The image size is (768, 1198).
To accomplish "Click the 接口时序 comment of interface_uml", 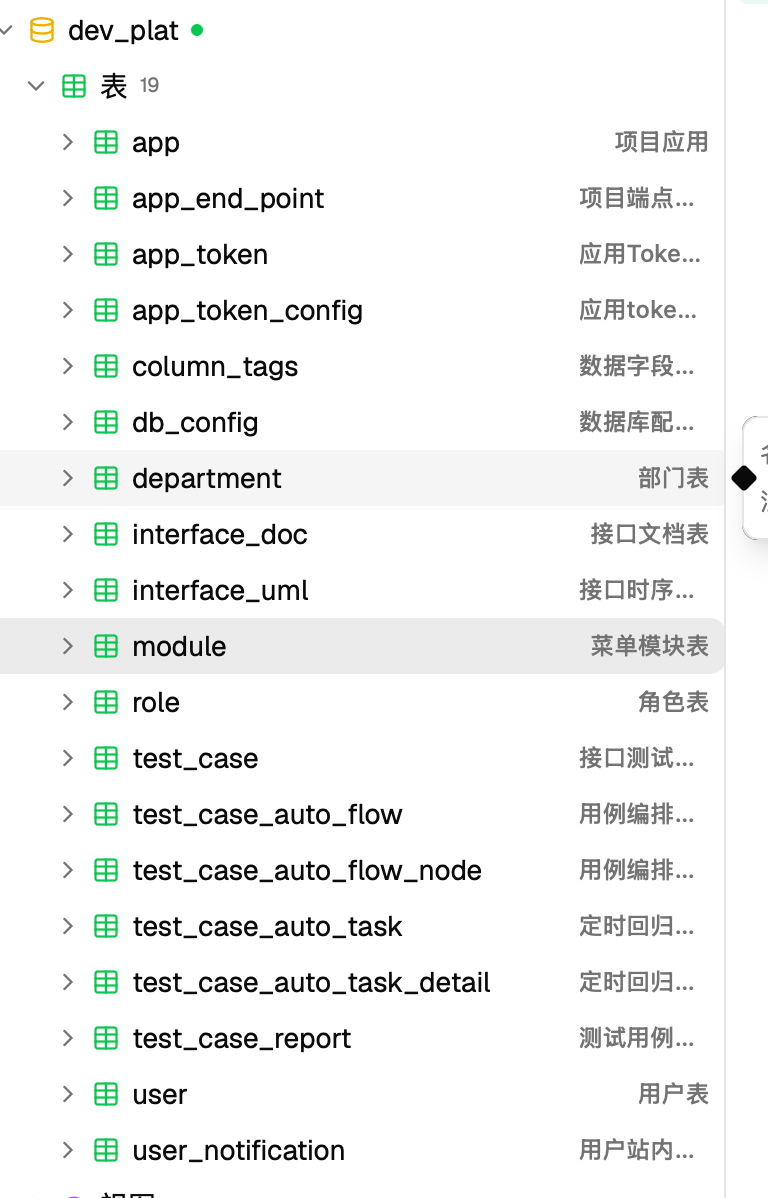I will click(x=637, y=590).
